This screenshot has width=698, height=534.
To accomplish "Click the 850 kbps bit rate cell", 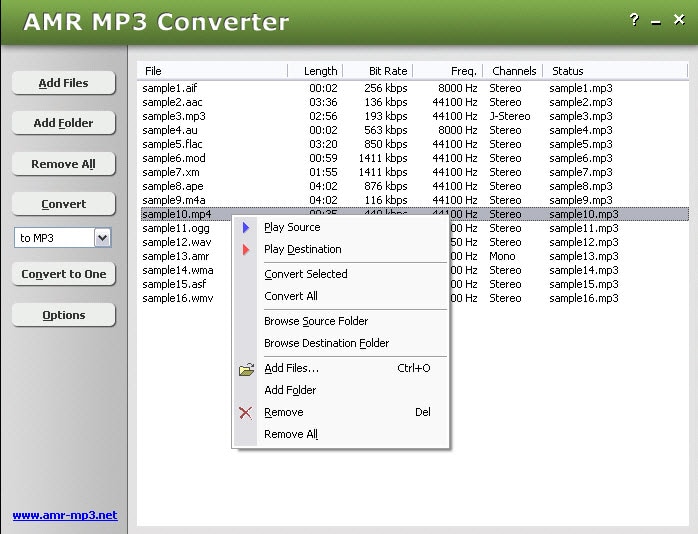I will point(386,144).
